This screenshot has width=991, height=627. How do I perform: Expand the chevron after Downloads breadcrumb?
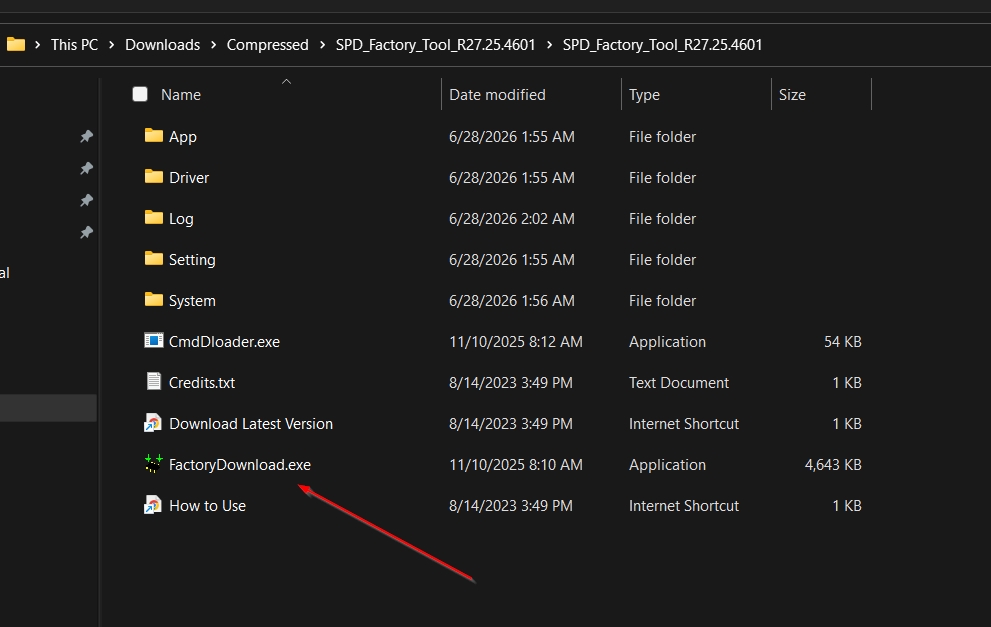213,45
